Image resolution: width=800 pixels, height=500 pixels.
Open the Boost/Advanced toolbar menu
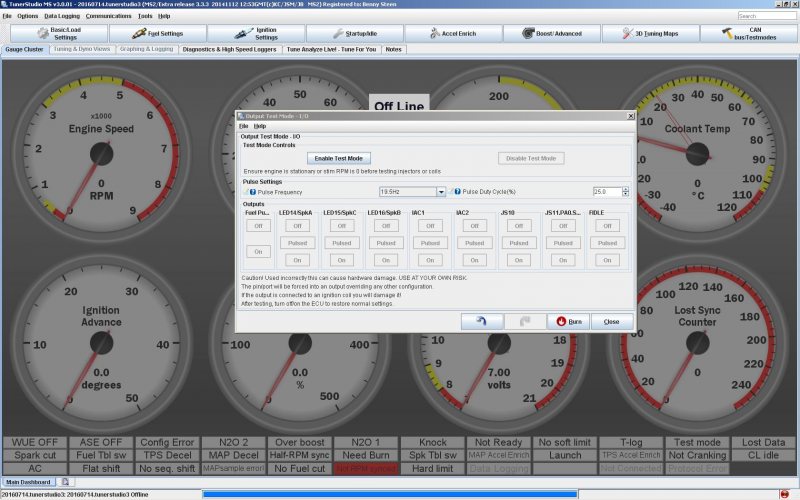click(x=552, y=34)
